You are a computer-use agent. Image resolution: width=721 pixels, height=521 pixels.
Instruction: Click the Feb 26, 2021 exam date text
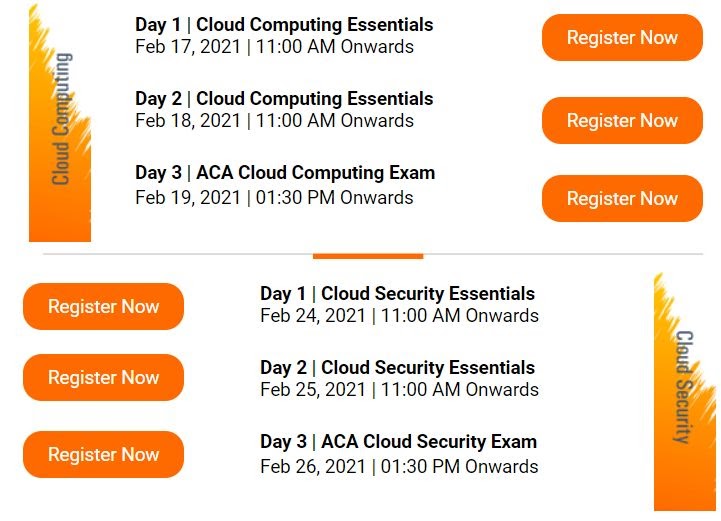[313, 467]
